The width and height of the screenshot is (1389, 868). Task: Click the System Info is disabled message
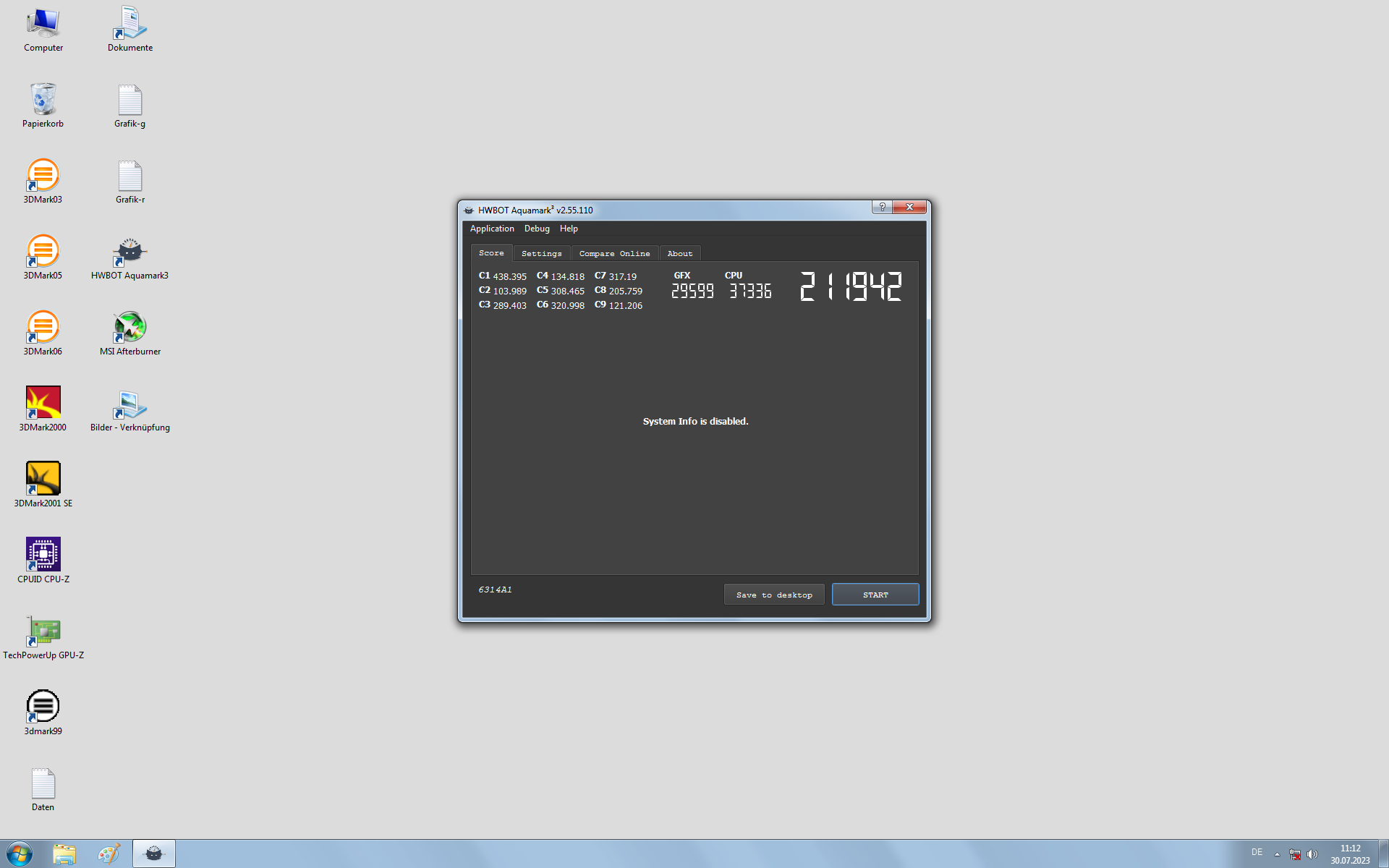[695, 421]
